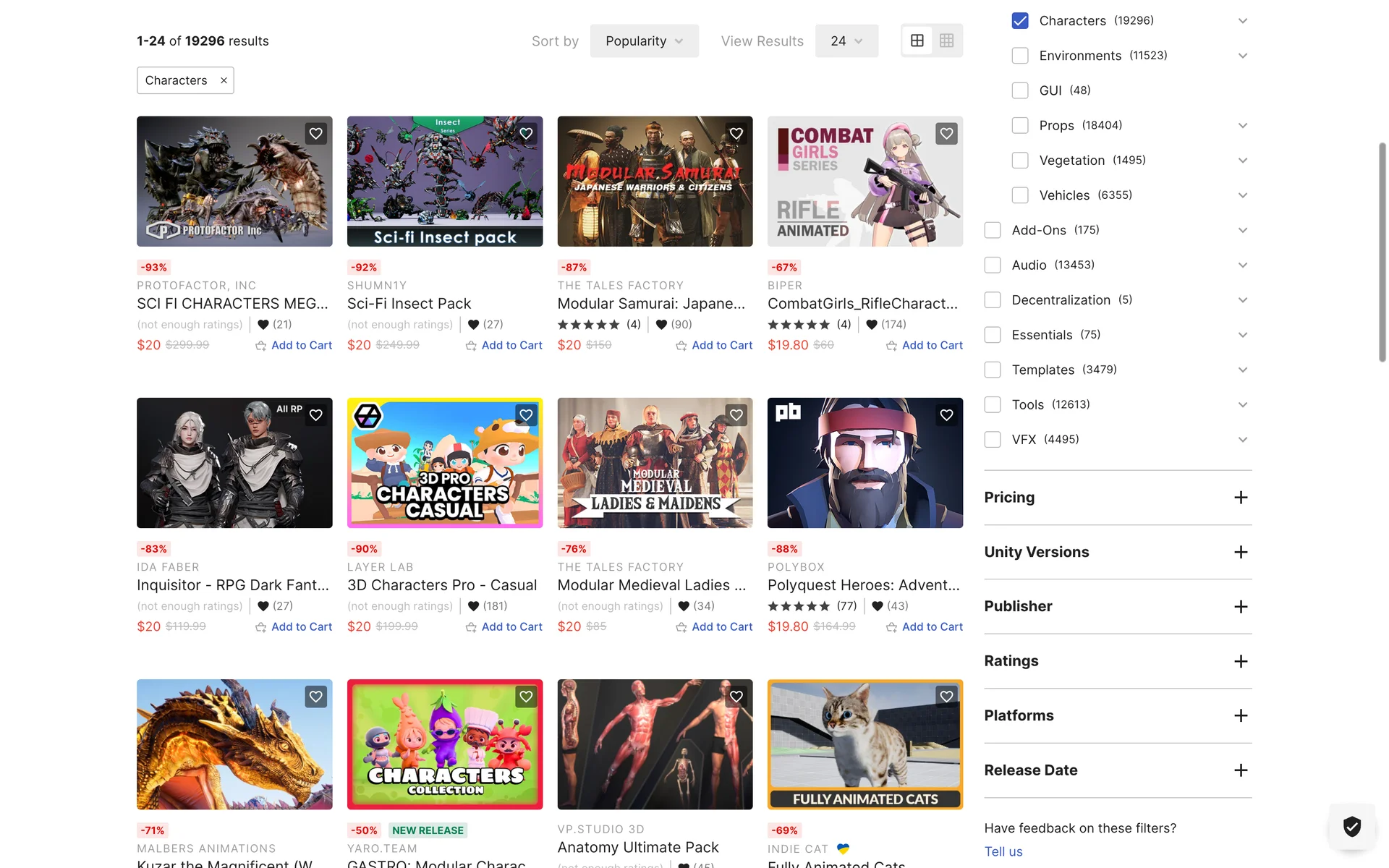Click the security shield badge icon
1389x868 pixels.
[1351, 826]
